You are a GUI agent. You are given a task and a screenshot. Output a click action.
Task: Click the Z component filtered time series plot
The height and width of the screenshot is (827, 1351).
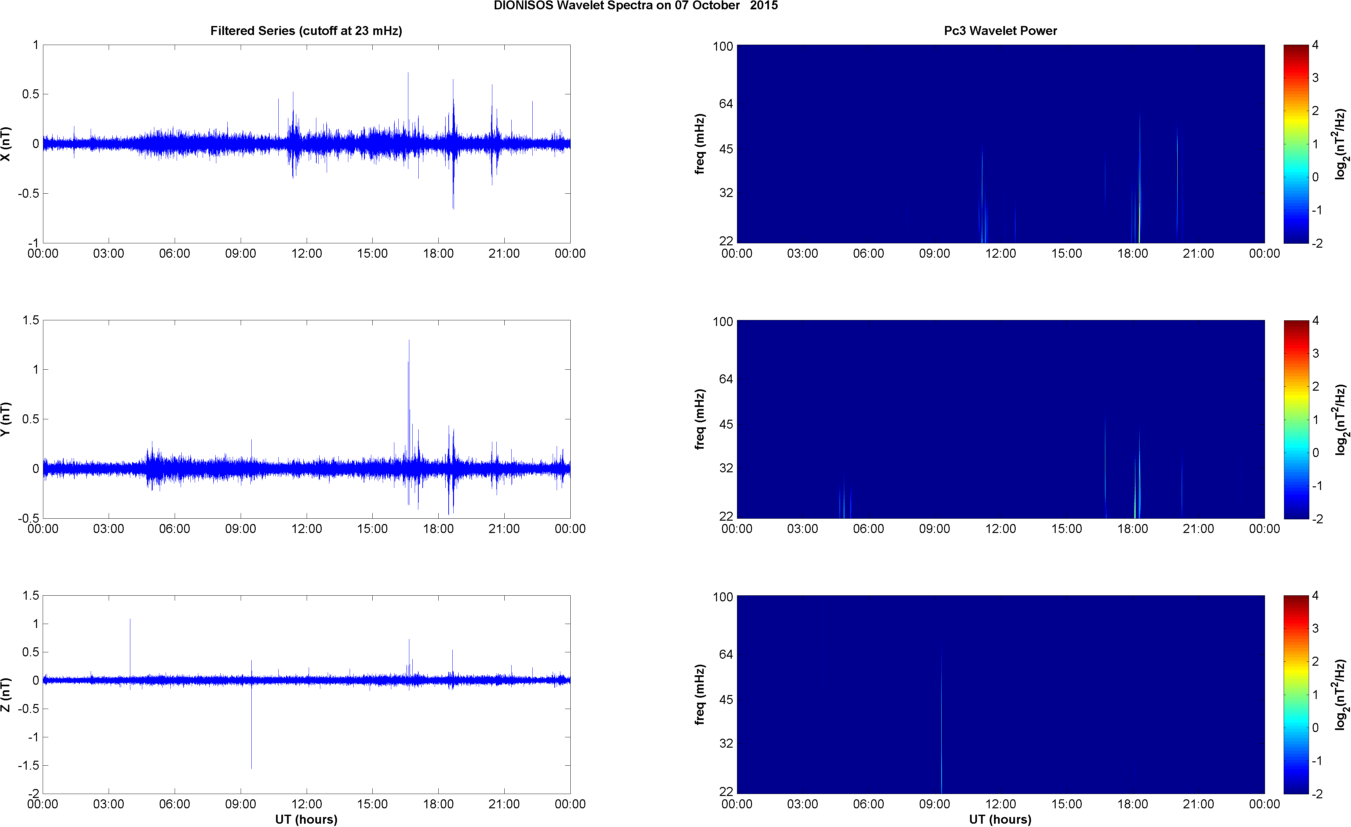[x=306, y=694]
